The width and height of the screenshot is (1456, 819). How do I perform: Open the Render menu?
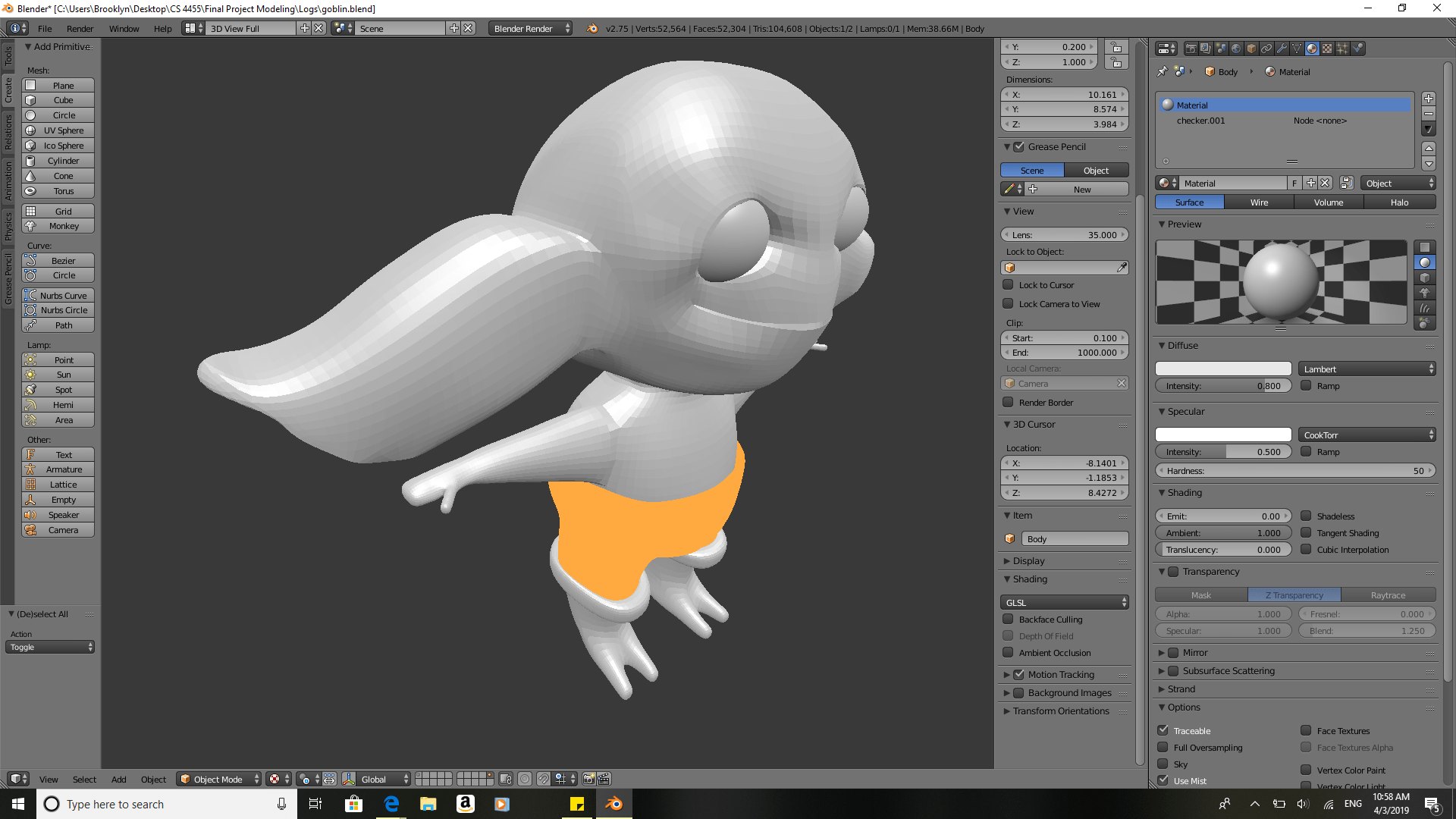(x=80, y=29)
